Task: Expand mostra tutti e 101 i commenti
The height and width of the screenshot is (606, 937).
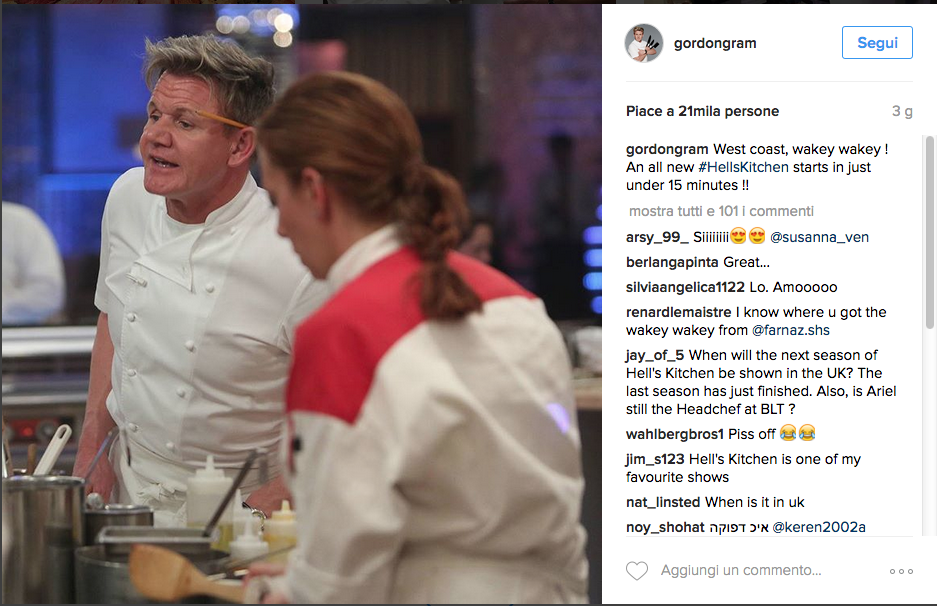Action: 721,211
